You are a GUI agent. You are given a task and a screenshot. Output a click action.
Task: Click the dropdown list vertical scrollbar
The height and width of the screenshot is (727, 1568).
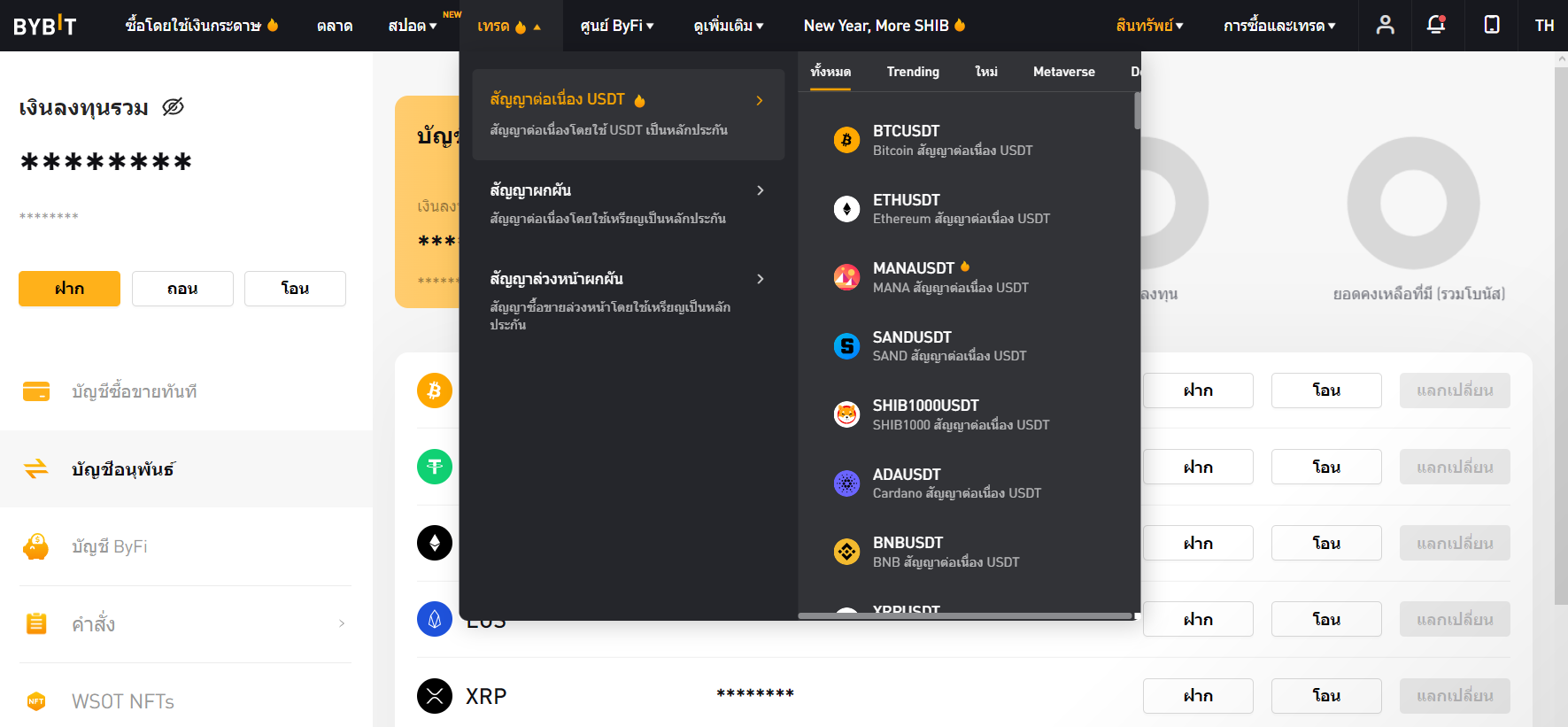point(1137,112)
